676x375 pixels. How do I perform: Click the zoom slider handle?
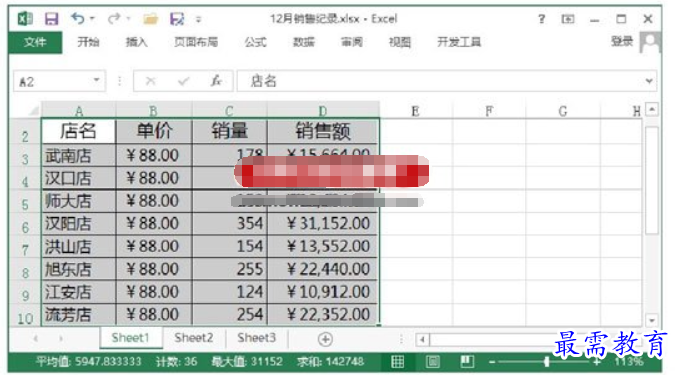(547, 361)
